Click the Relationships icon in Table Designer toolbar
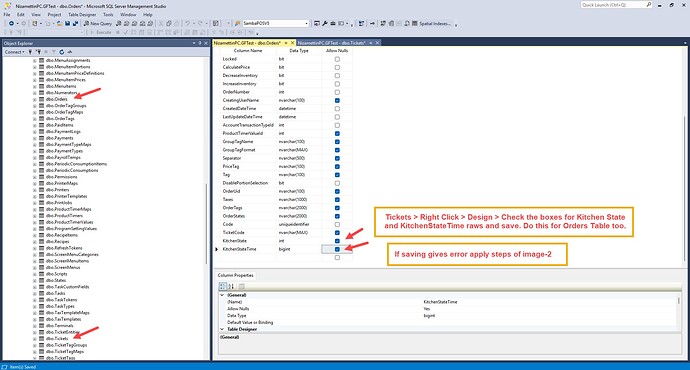 (383, 23)
